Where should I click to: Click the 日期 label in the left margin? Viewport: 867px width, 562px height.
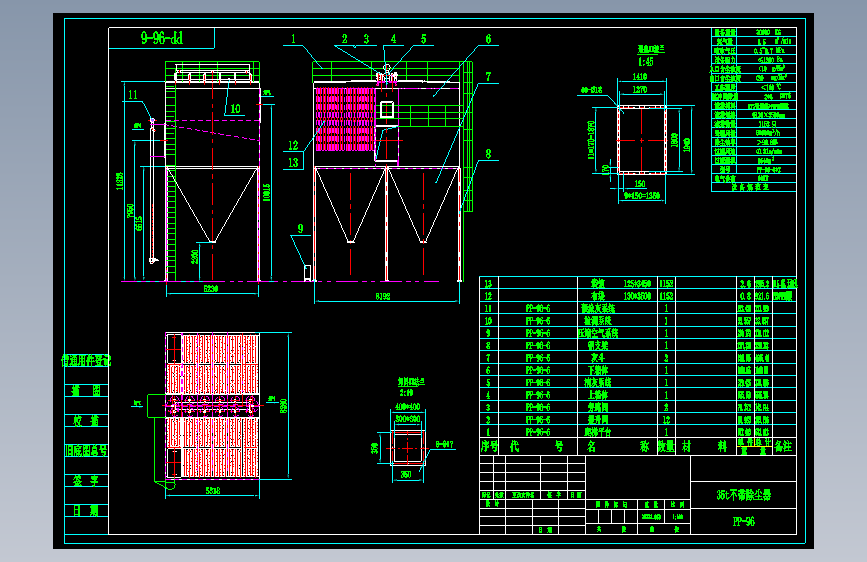(x=86, y=511)
